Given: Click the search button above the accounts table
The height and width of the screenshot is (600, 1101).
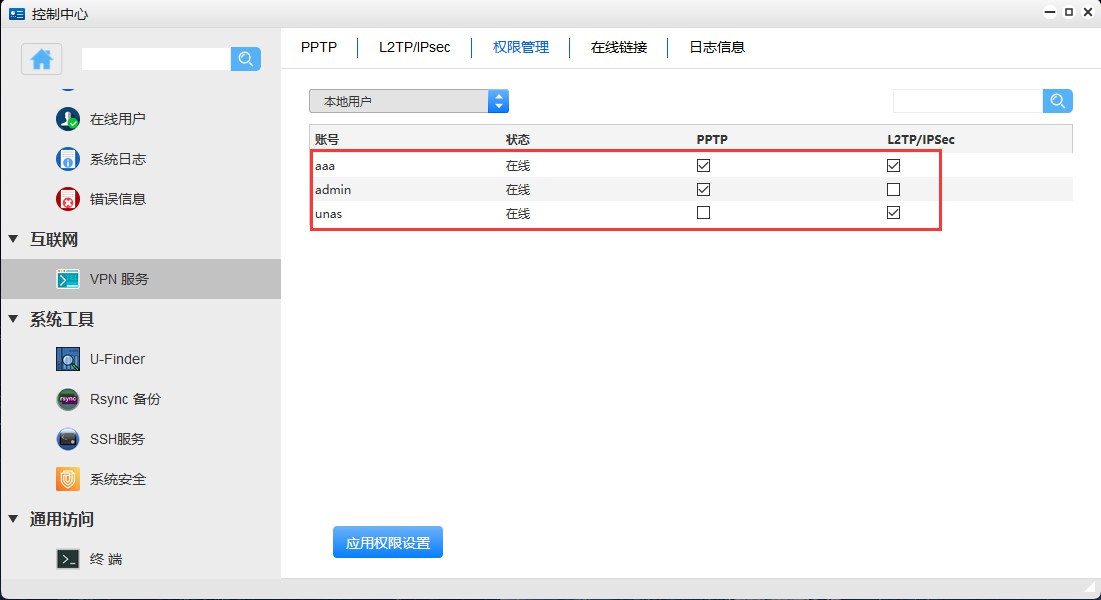Looking at the screenshot, I should click(1057, 101).
